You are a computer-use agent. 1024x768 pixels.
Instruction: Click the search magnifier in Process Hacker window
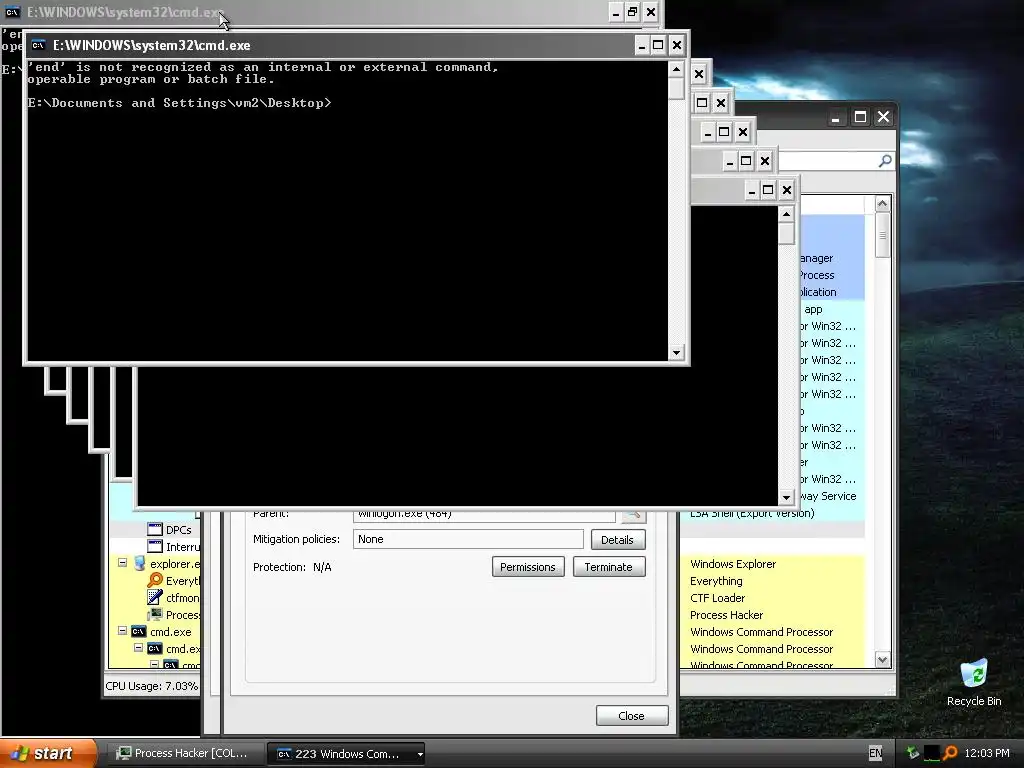click(885, 161)
